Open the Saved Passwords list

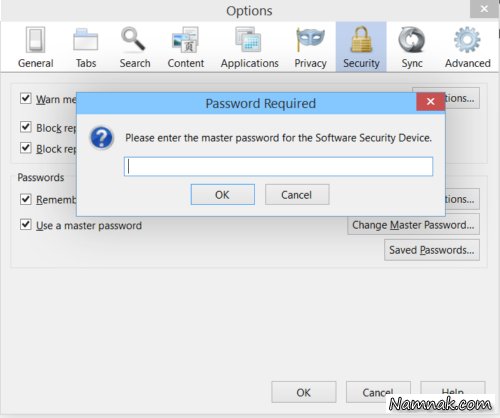pyautogui.click(x=432, y=250)
